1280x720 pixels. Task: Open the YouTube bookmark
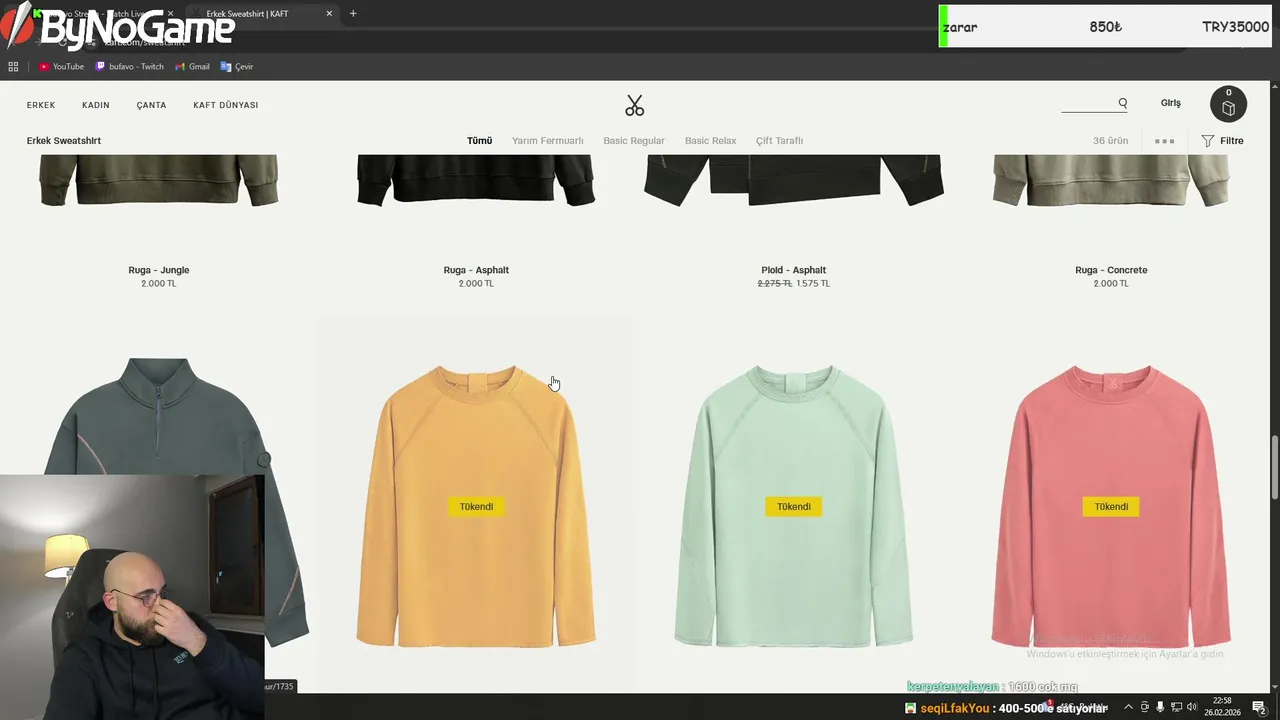tap(61, 67)
